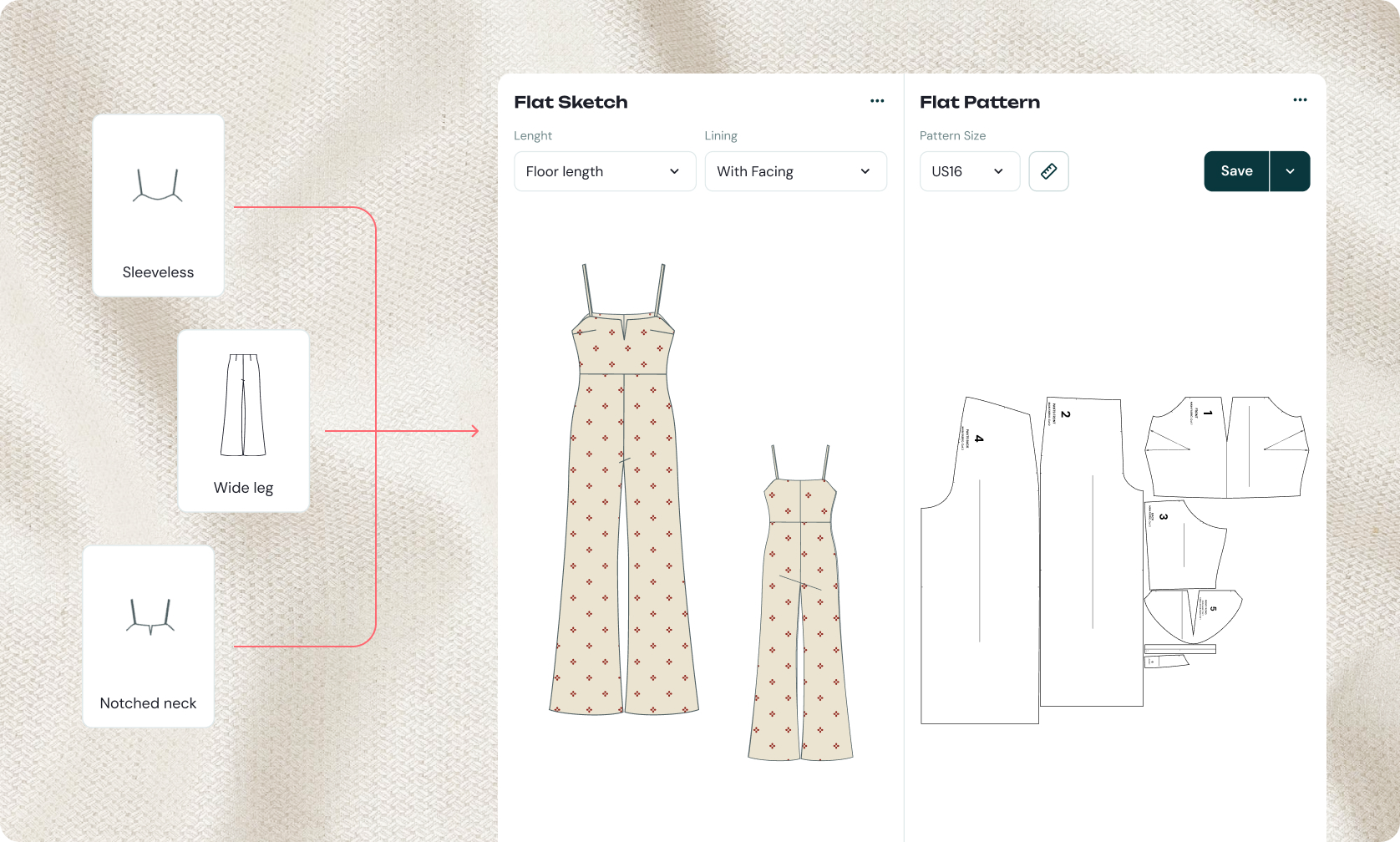Select pattern piece 5 curved facing
The height and width of the screenshot is (842, 1400).
(x=1193, y=616)
